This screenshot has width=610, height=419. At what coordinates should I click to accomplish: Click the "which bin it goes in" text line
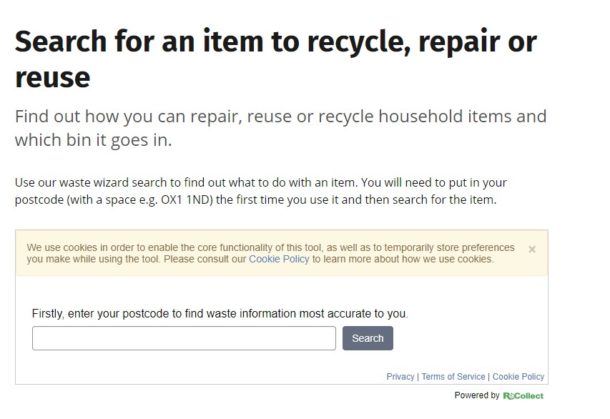tap(94, 140)
